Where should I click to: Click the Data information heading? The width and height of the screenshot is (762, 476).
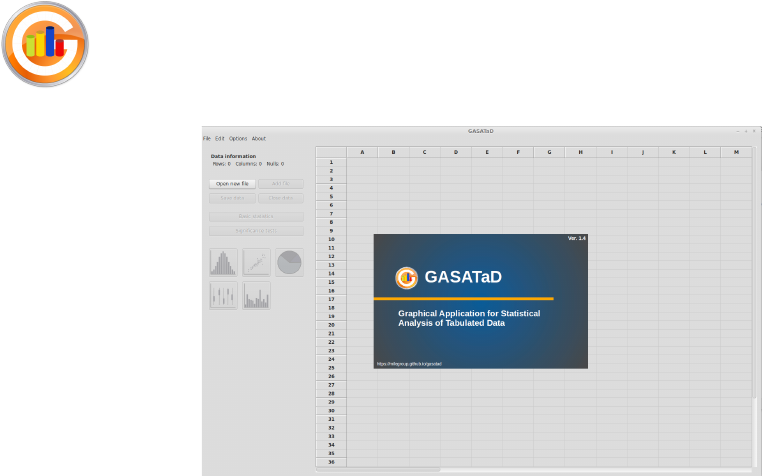(233, 156)
